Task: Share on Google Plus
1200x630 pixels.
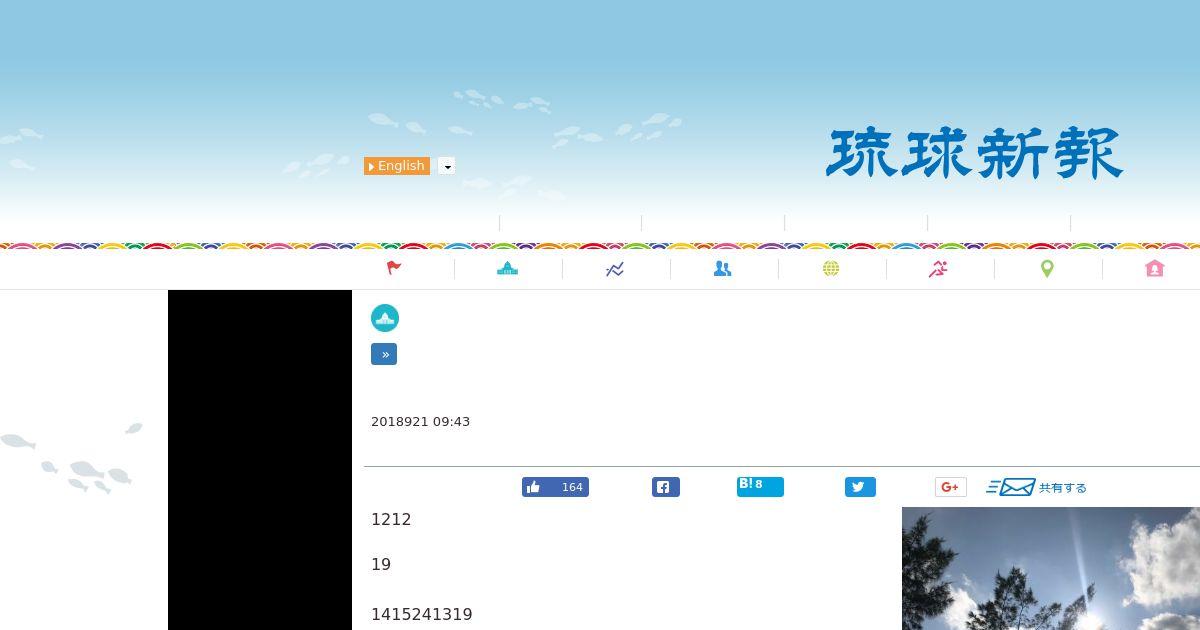Action: pos(951,487)
